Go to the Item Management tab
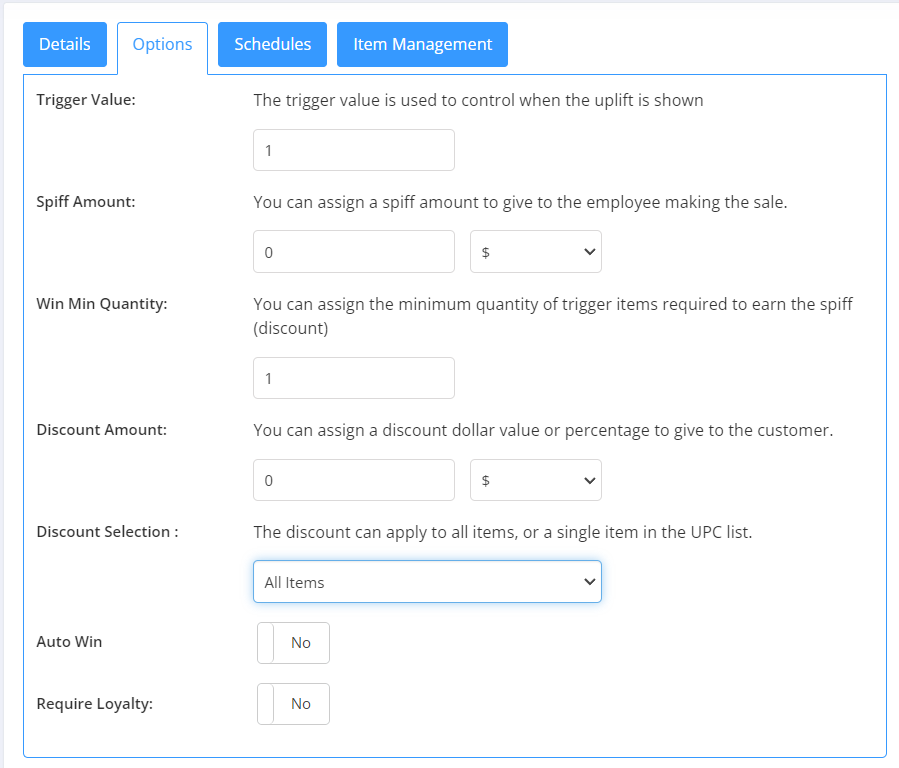 423,44
